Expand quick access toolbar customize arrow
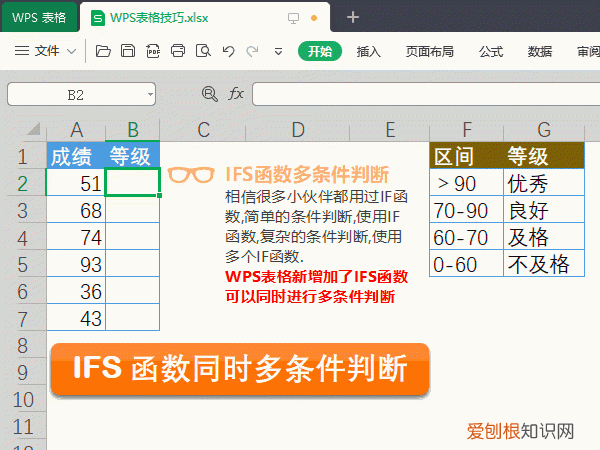Image resolution: width=600 pixels, height=450 pixels. coord(279,51)
